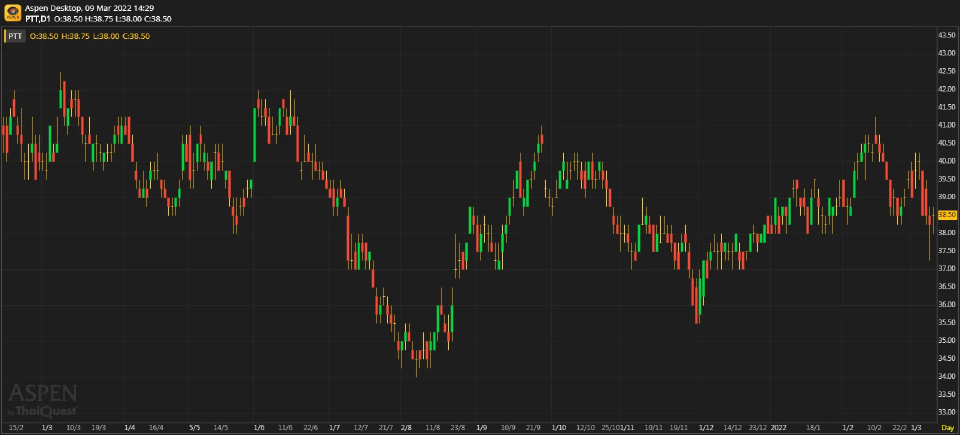Viewport: 960px width, 435px height.
Task: Select the 1/6 date on time axis
Action: [x=260, y=427]
